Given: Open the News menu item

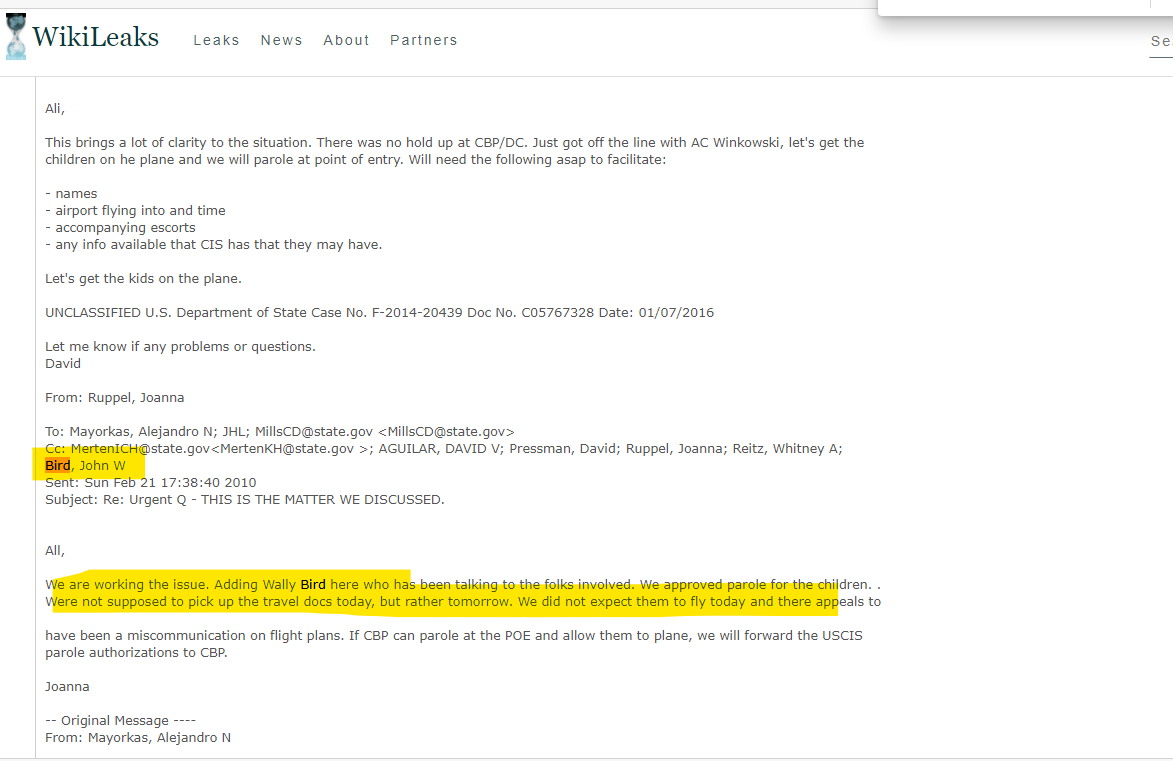Looking at the screenshot, I should click(x=281, y=40).
